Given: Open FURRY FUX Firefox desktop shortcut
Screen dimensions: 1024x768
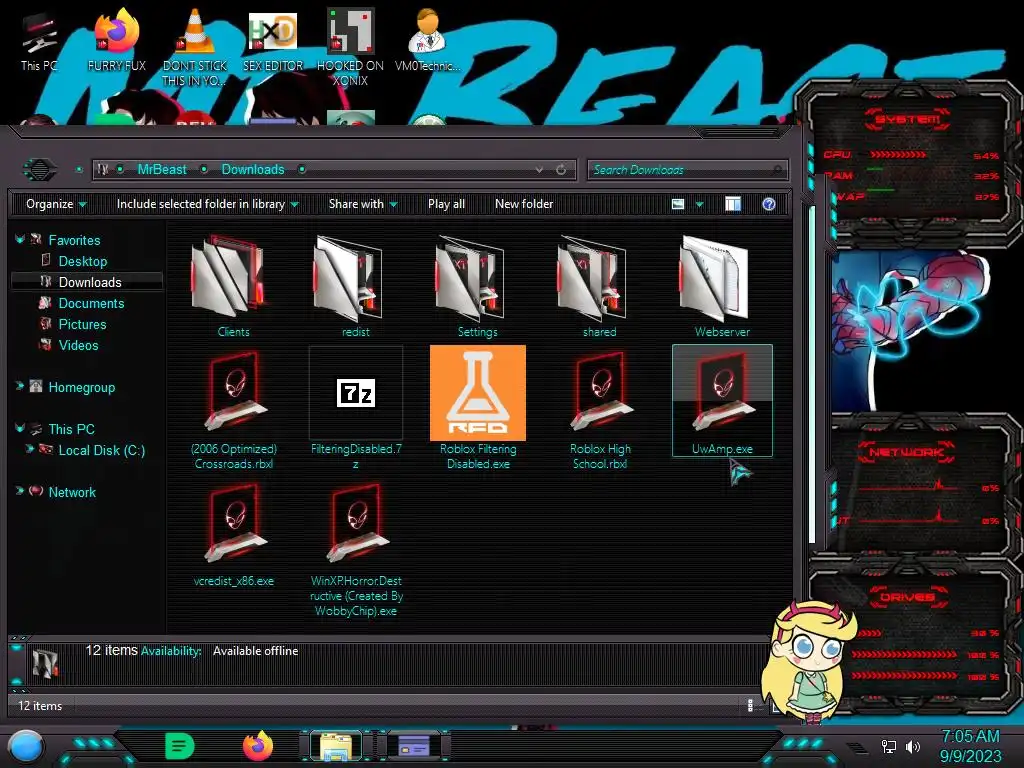Looking at the screenshot, I should (x=116, y=40).
